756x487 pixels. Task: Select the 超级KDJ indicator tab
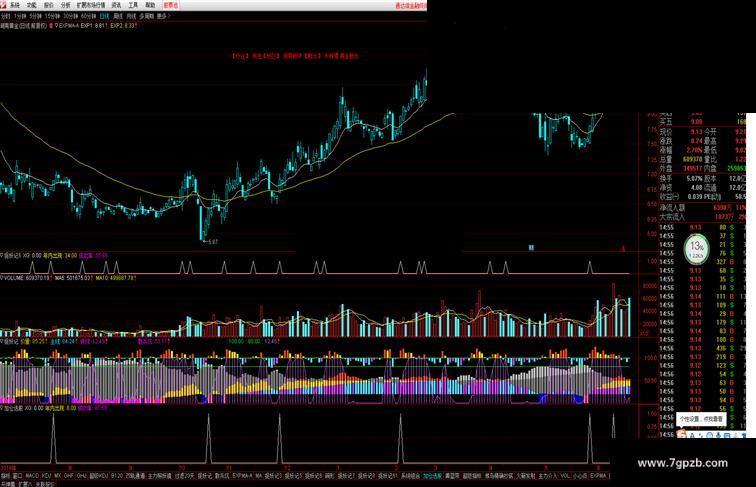pyautogui.click(x=99, y=476)
